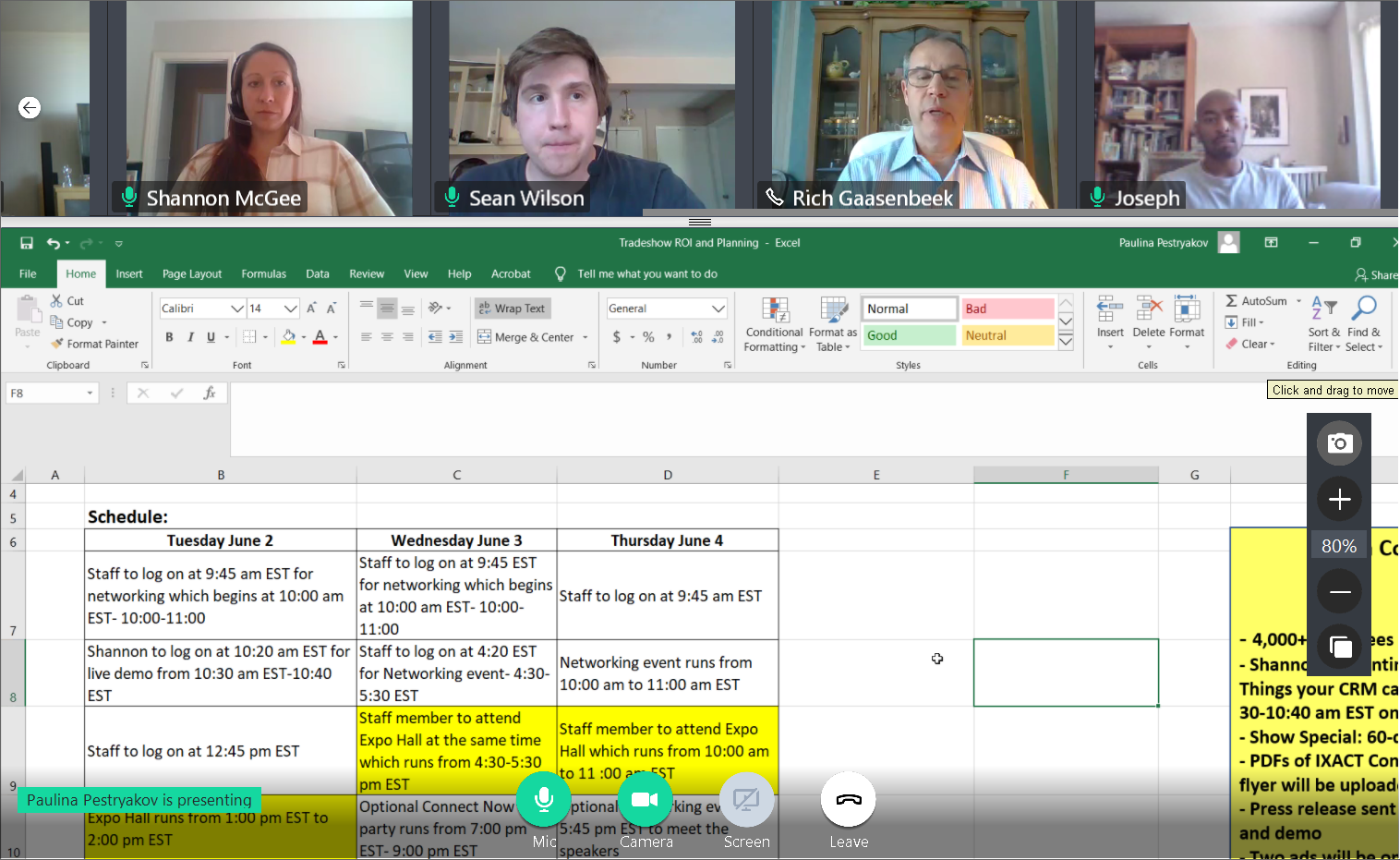Save the workbook with the floppy icon

pyautogui.click(x=27, y=243)
